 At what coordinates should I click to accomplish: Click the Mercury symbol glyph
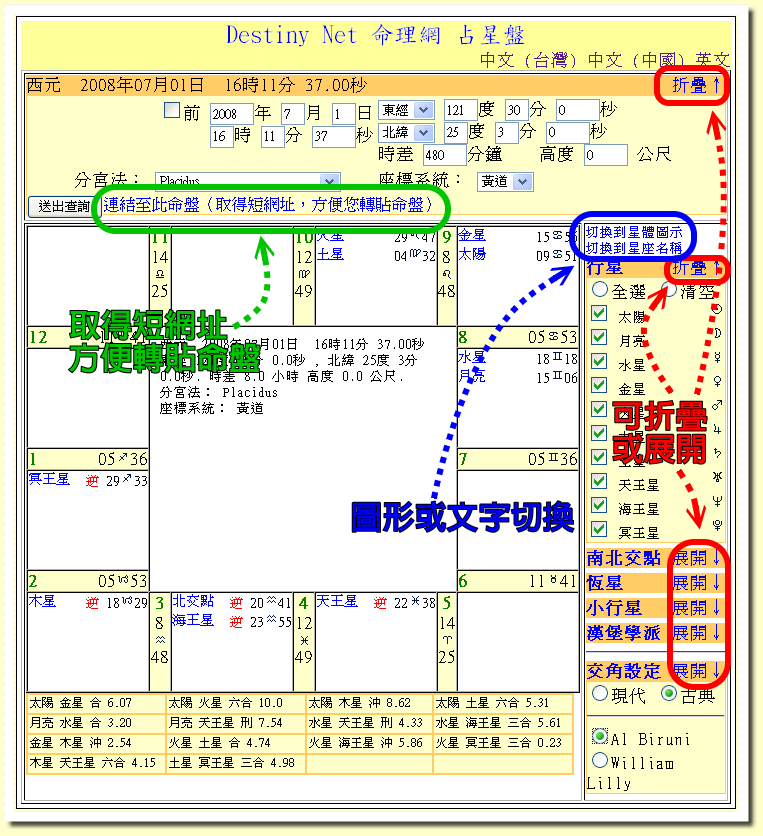coord(718,357)
